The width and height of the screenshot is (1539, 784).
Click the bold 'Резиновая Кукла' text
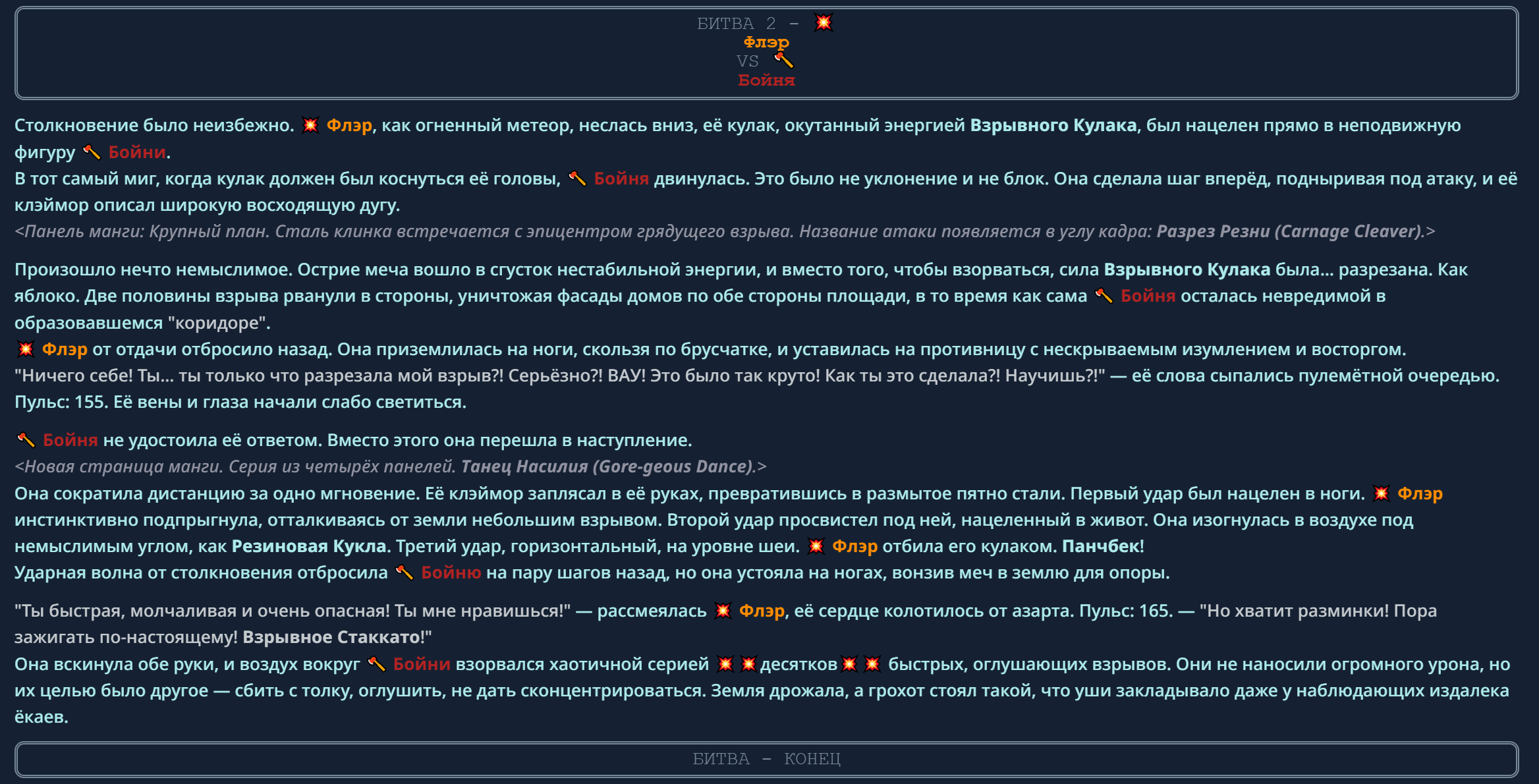pyautogui.click(x=309, y=546)
